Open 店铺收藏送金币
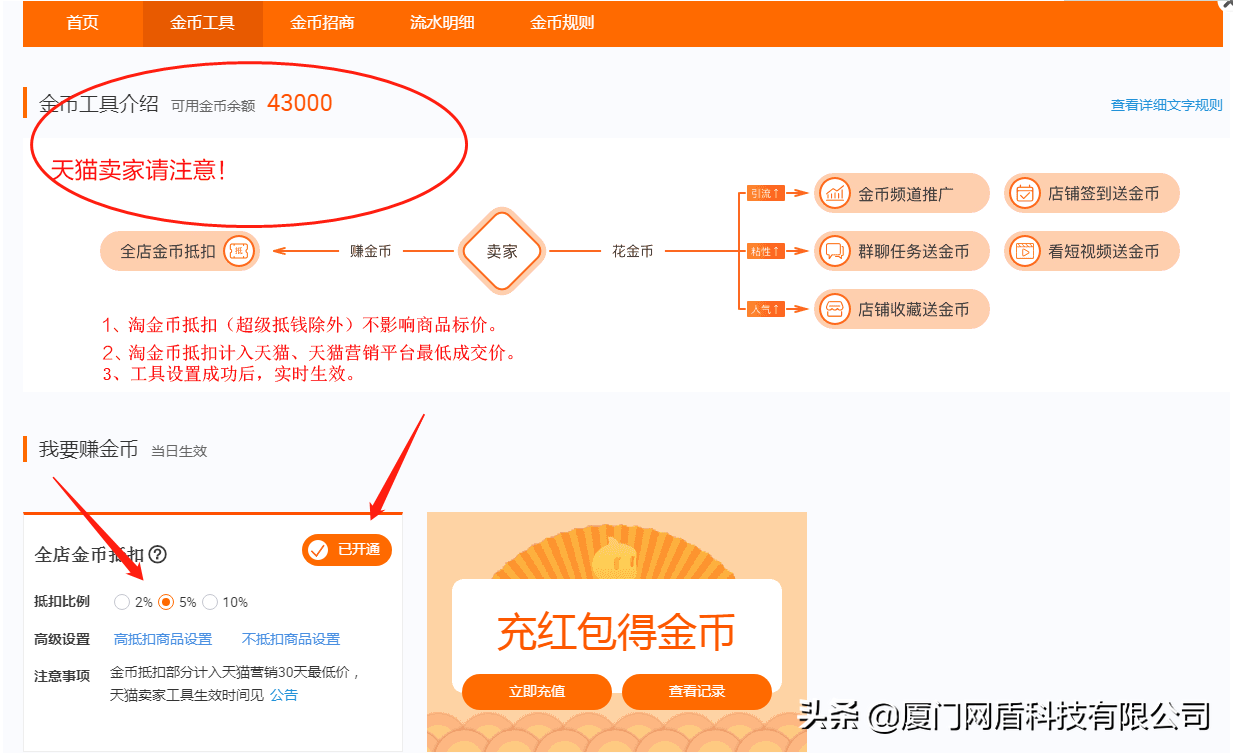Screen dimensions: 1233x753 point(902,309)
